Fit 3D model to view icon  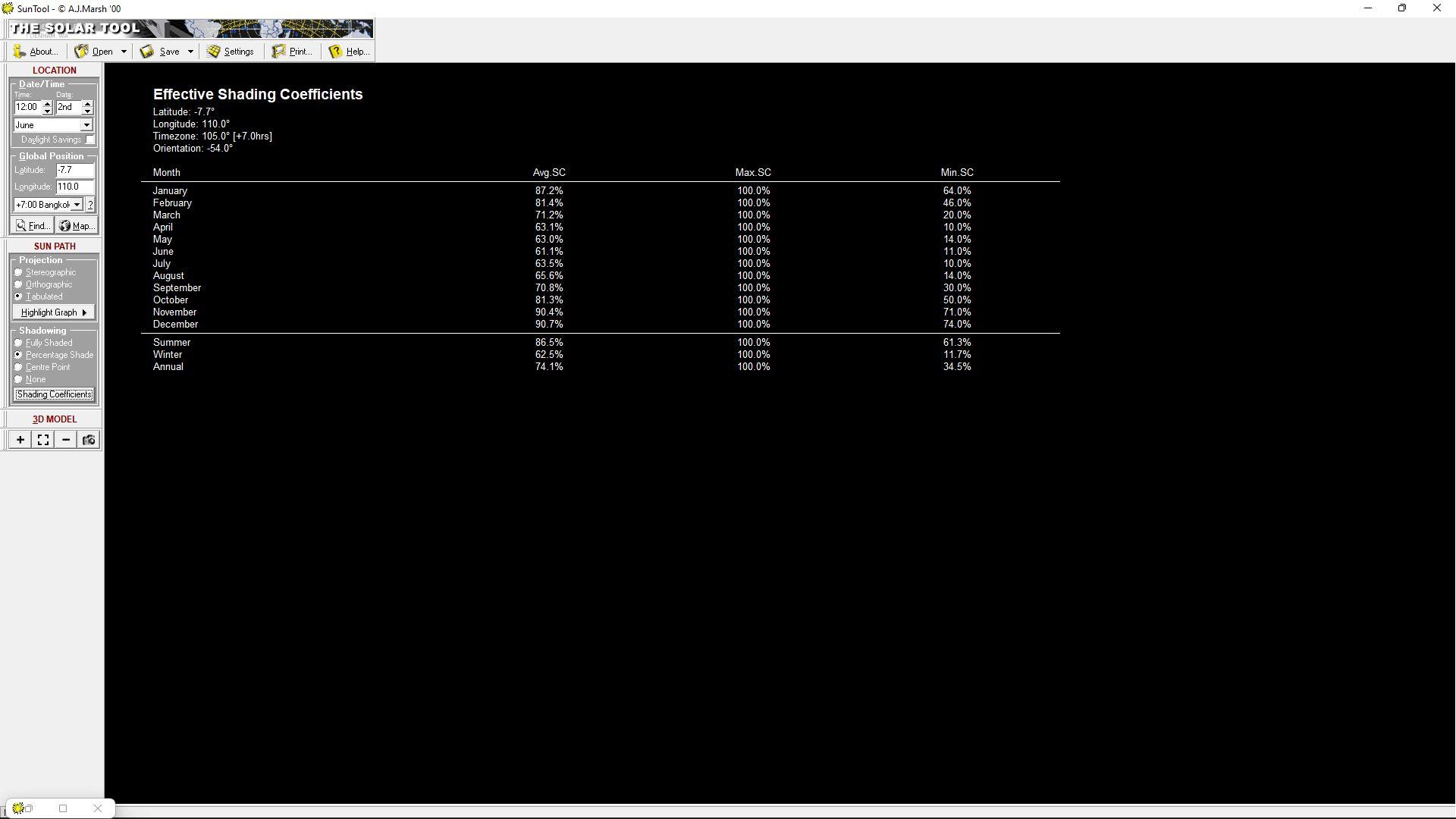43,440
